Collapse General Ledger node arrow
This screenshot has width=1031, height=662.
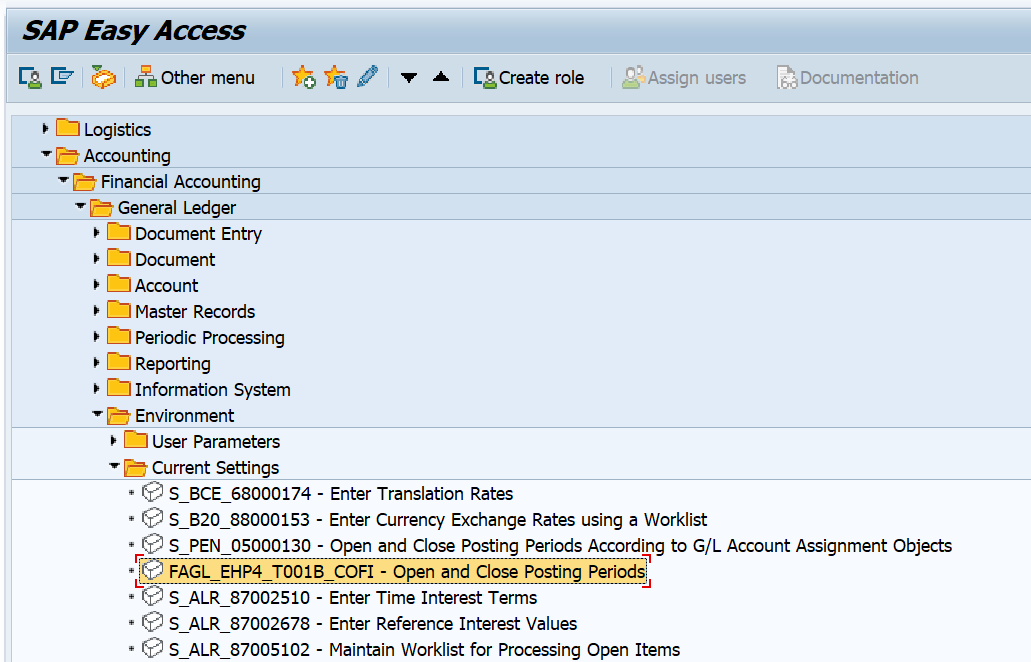click(80, 206)
